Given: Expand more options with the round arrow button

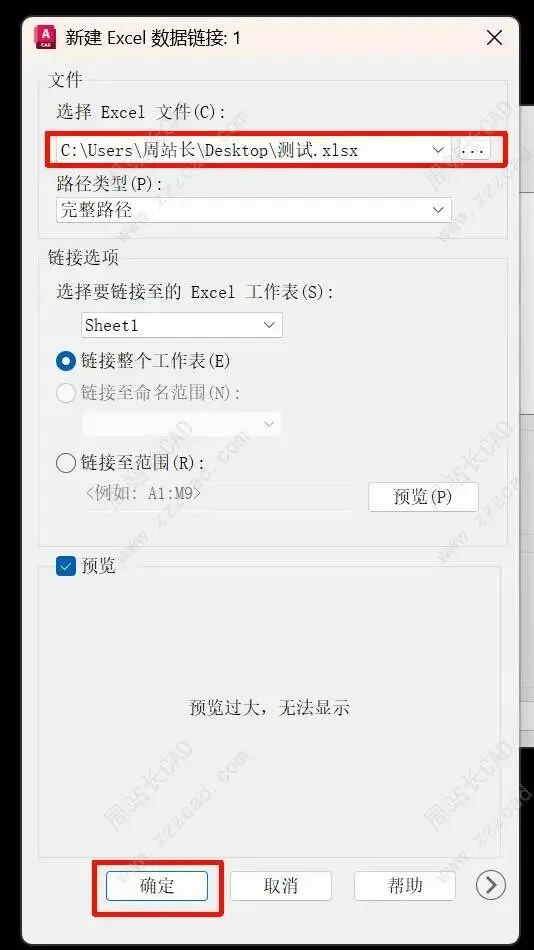Looking at the screenshot, I should pyautogui.click(x=490, y=885).
